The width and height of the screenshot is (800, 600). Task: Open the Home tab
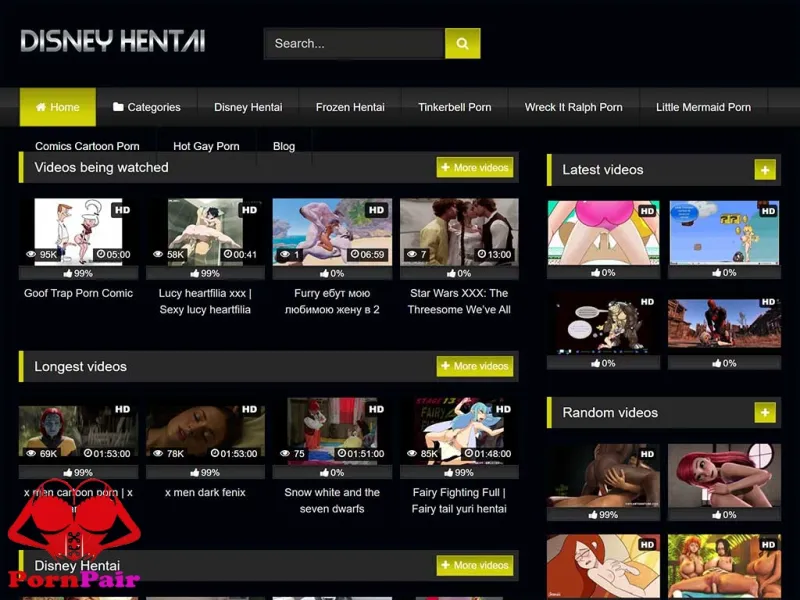click(x=58, y=107)
